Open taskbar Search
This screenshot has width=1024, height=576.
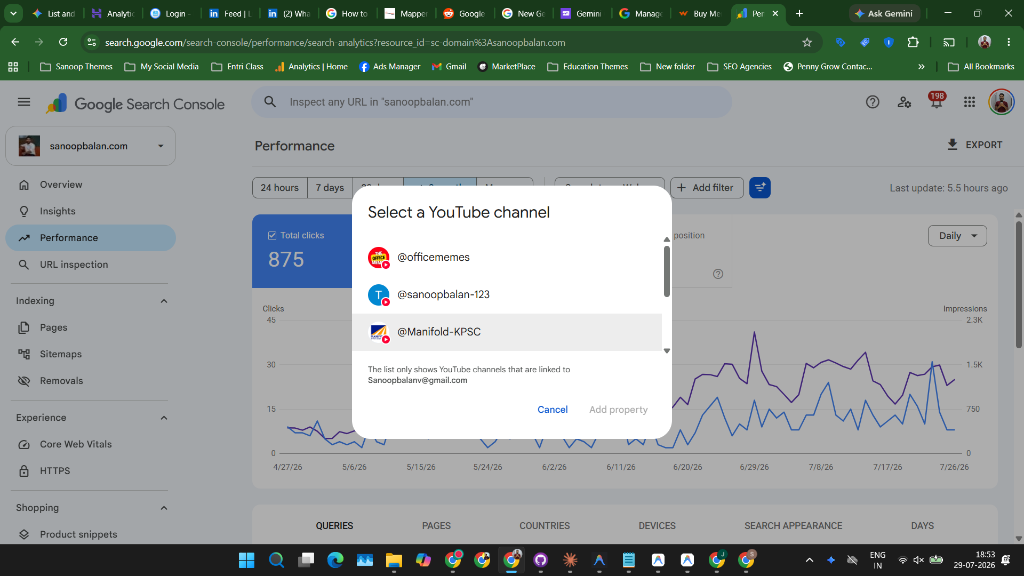coord(276,560)
